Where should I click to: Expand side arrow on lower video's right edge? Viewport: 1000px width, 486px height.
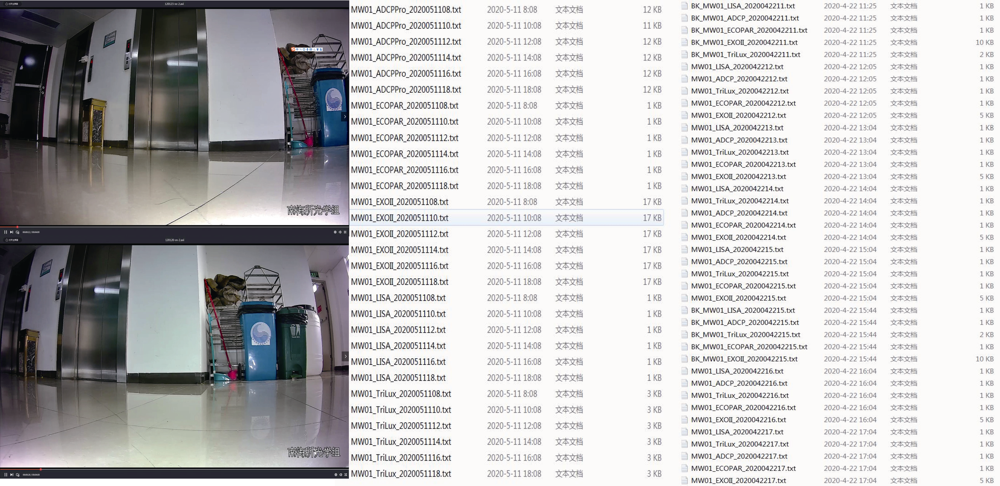coord(345,356)
